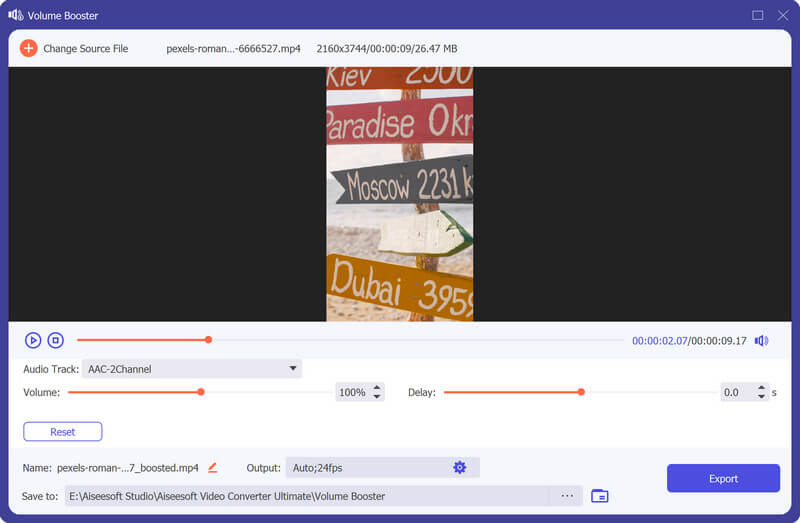Click the Volume Booster title icon
800x523 pixels.
[x=16, y=15]
